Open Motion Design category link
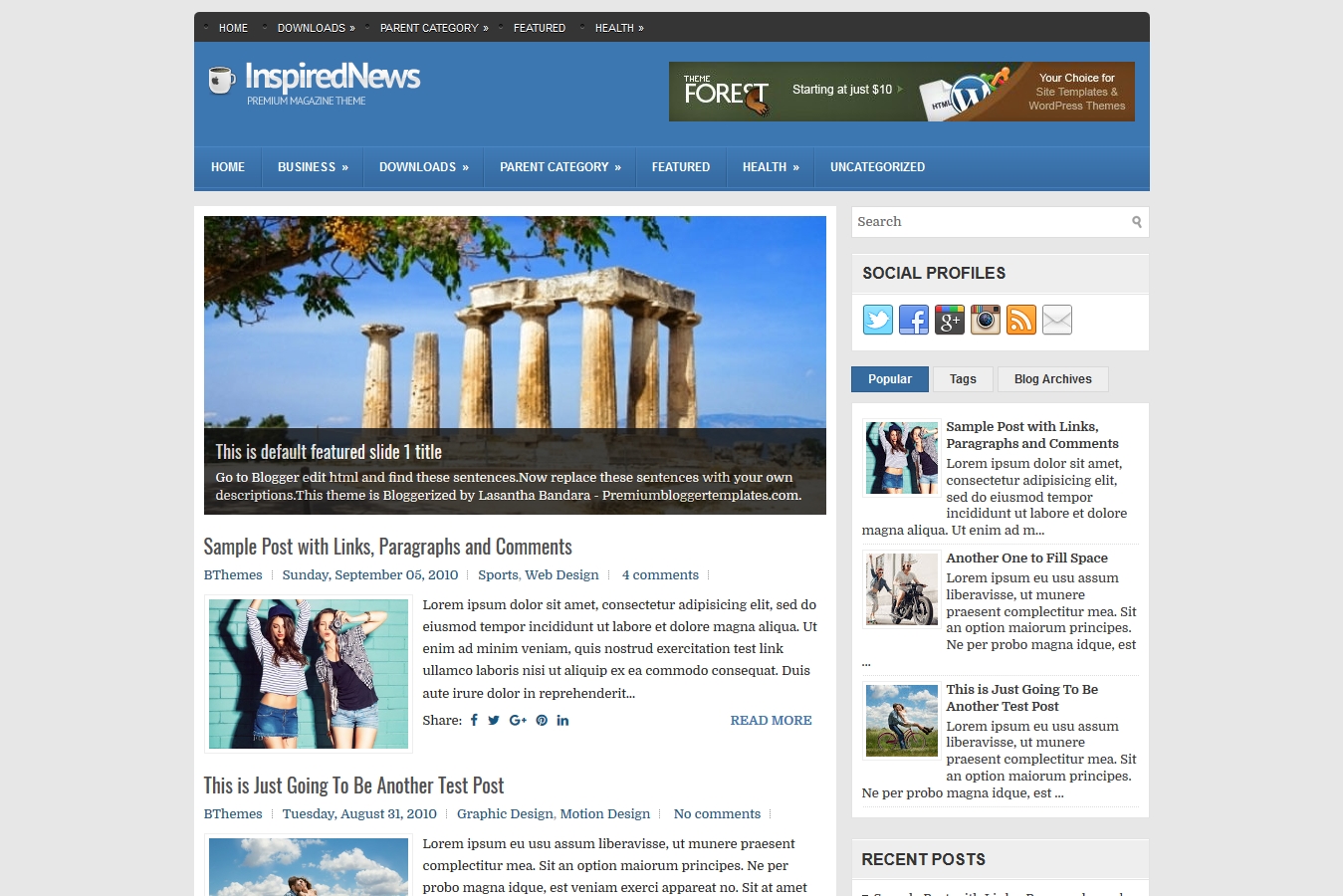The width and height of the screenshot is (1343, 896). (x=604, y=813)
